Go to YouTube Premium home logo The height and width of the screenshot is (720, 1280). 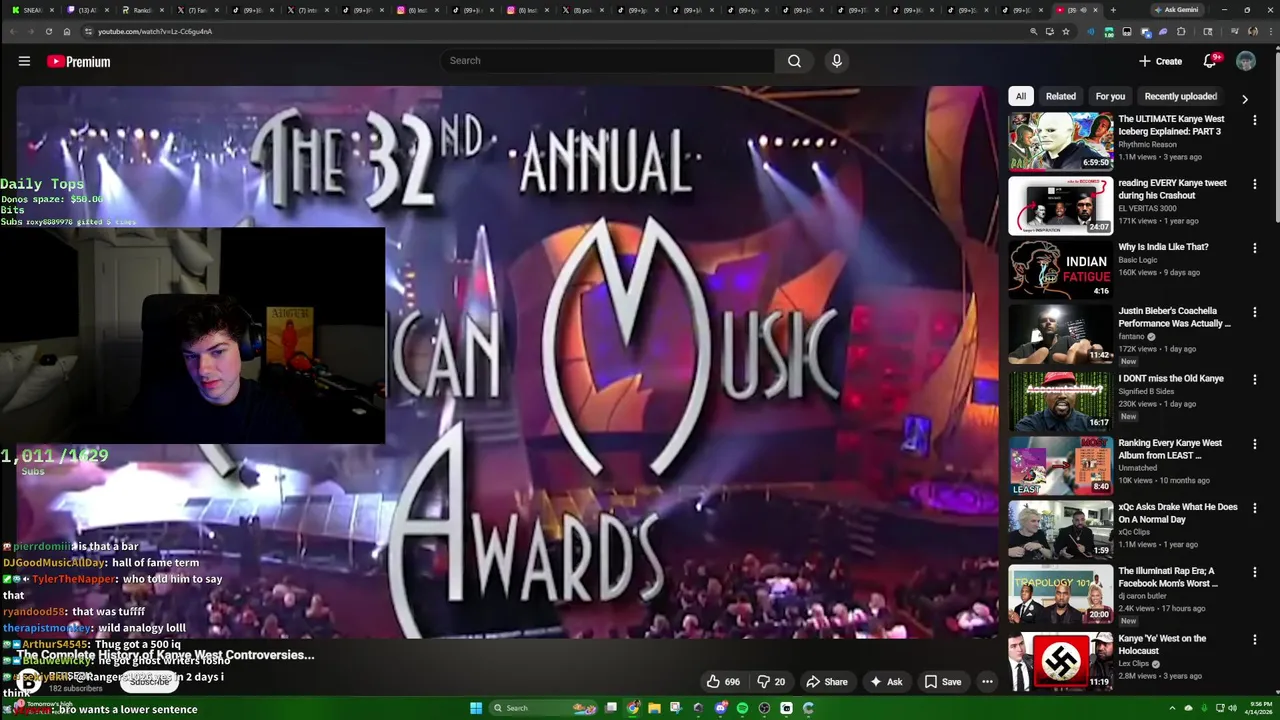tap(78, 62)
